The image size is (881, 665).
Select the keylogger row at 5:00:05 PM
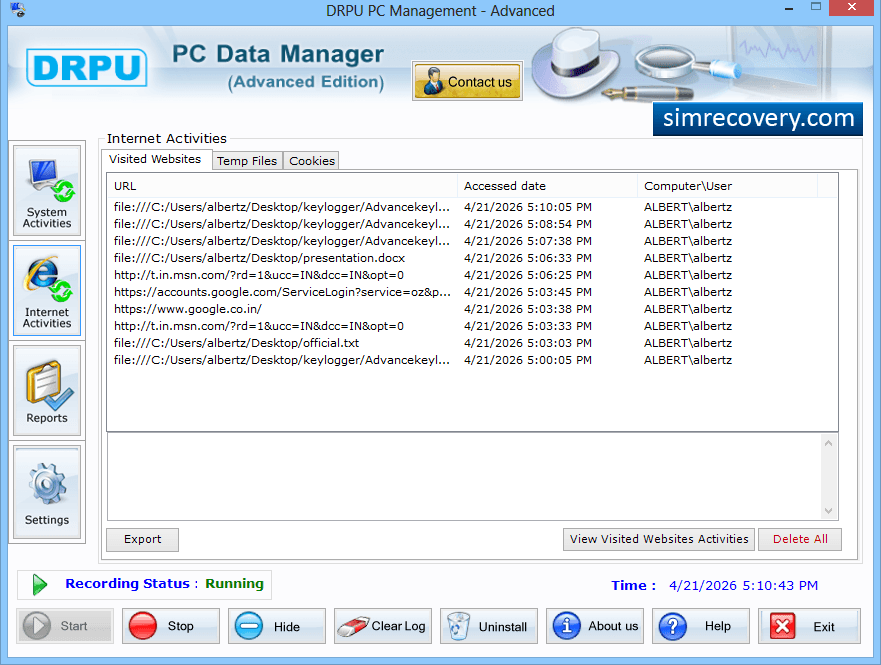coord(472,360)
